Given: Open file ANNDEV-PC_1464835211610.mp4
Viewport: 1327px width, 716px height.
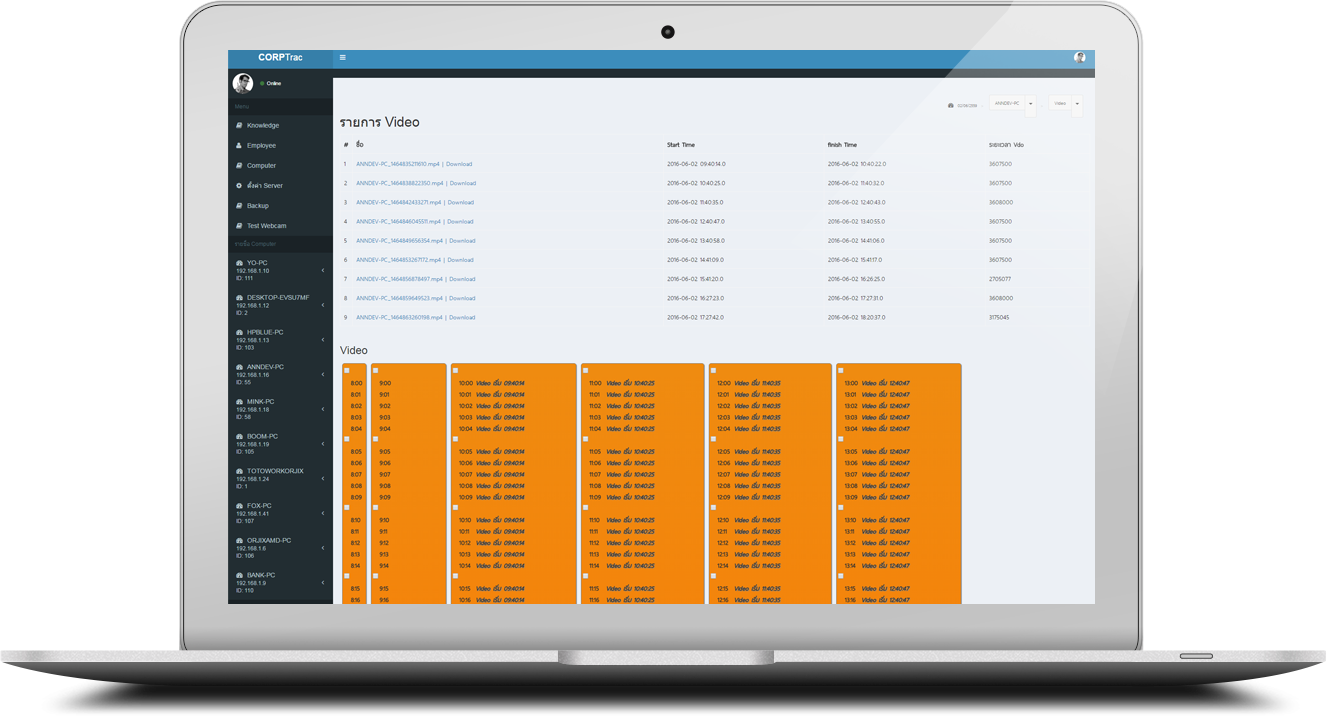Looking at the screenshot, I should (x=399, y=164).
